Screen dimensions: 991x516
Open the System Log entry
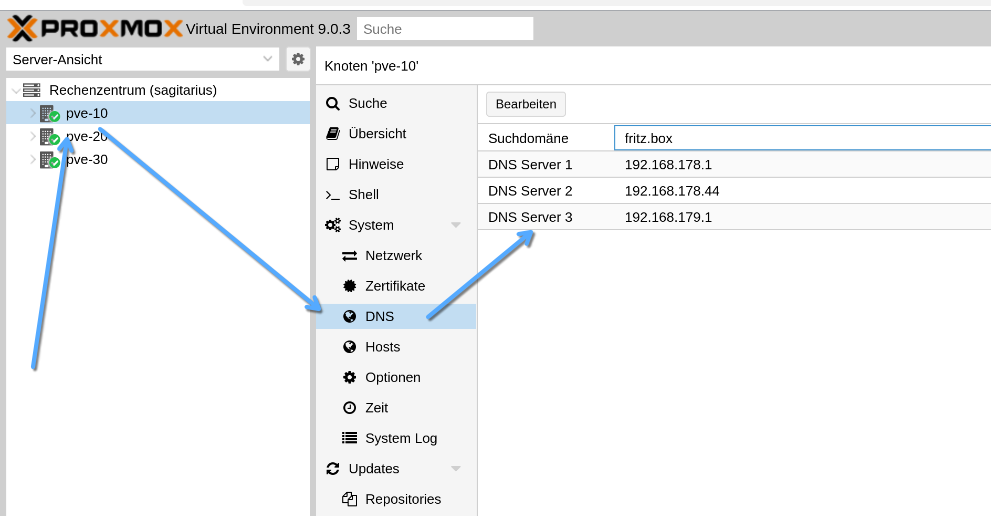400,438
